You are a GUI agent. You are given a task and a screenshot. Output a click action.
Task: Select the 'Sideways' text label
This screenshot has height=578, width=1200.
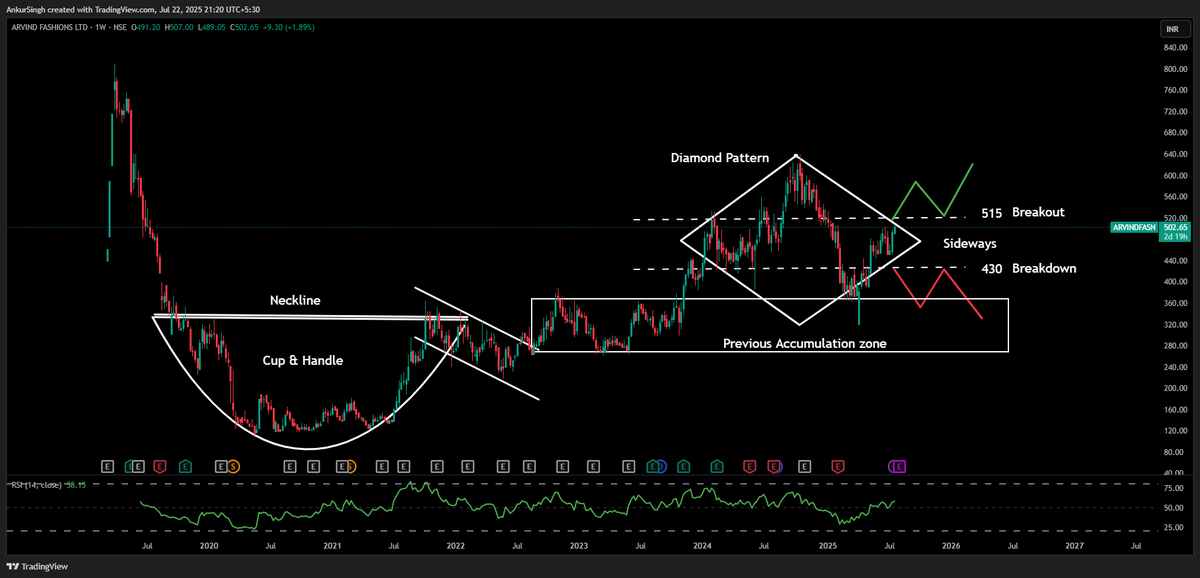tap(970, 243)
